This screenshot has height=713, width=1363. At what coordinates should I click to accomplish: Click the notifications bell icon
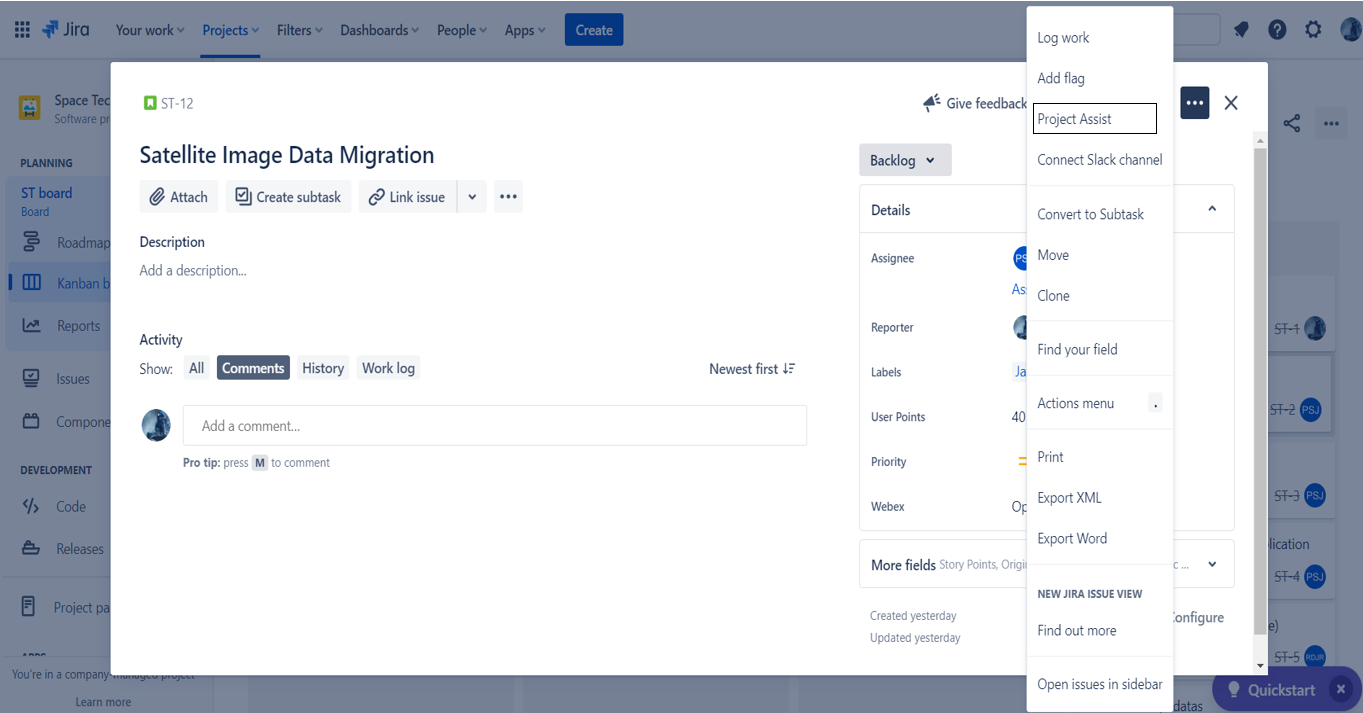[1241, 30]
